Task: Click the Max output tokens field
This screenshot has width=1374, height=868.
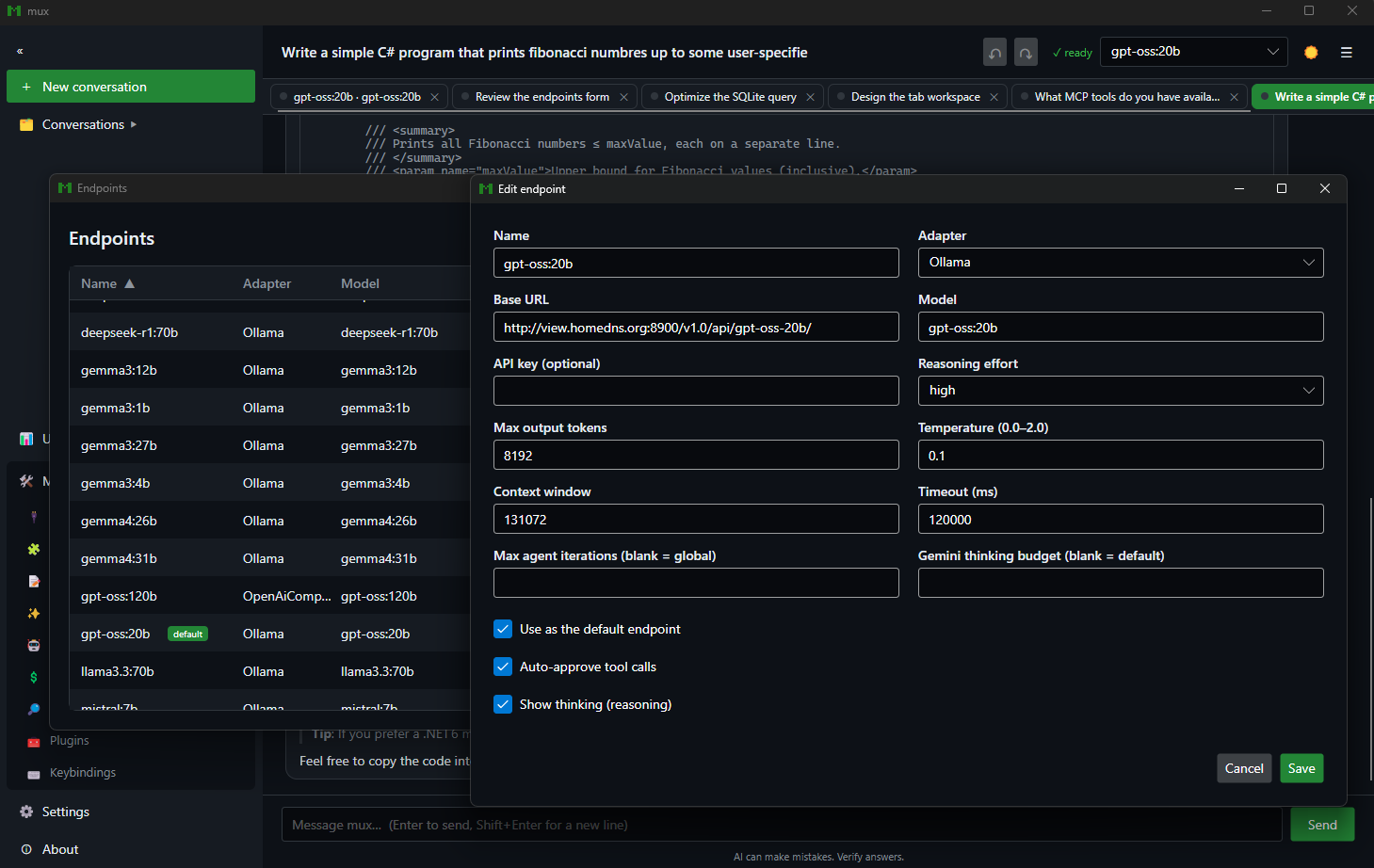Action: click(x=696, y=455)
